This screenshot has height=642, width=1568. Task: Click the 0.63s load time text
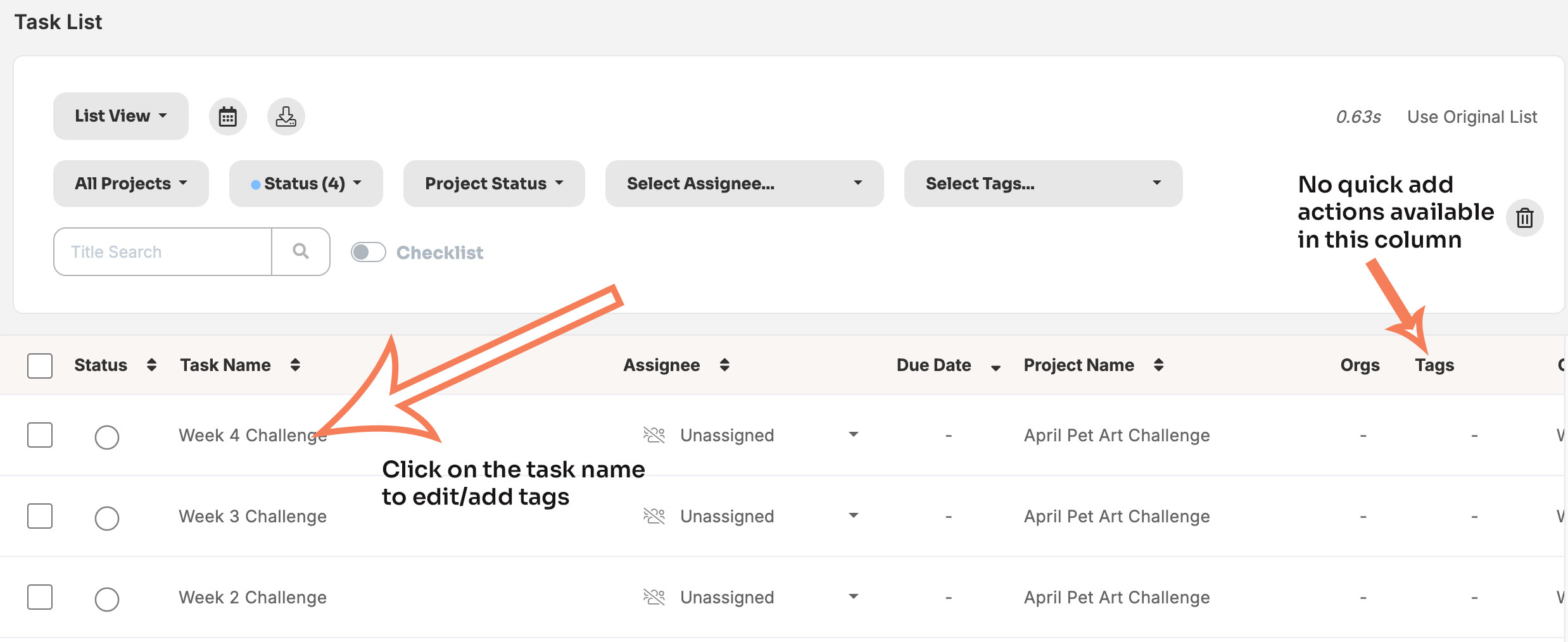[1358, 117]
